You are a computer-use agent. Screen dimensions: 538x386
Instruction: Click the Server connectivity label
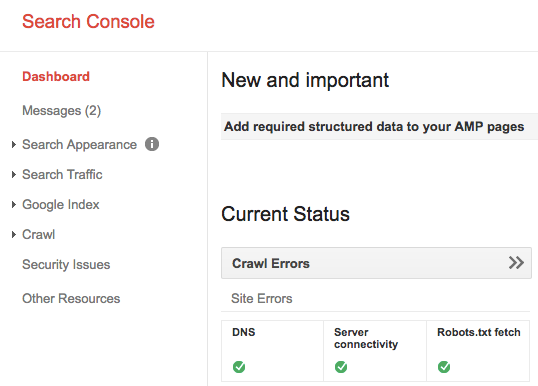coord(366,338)
